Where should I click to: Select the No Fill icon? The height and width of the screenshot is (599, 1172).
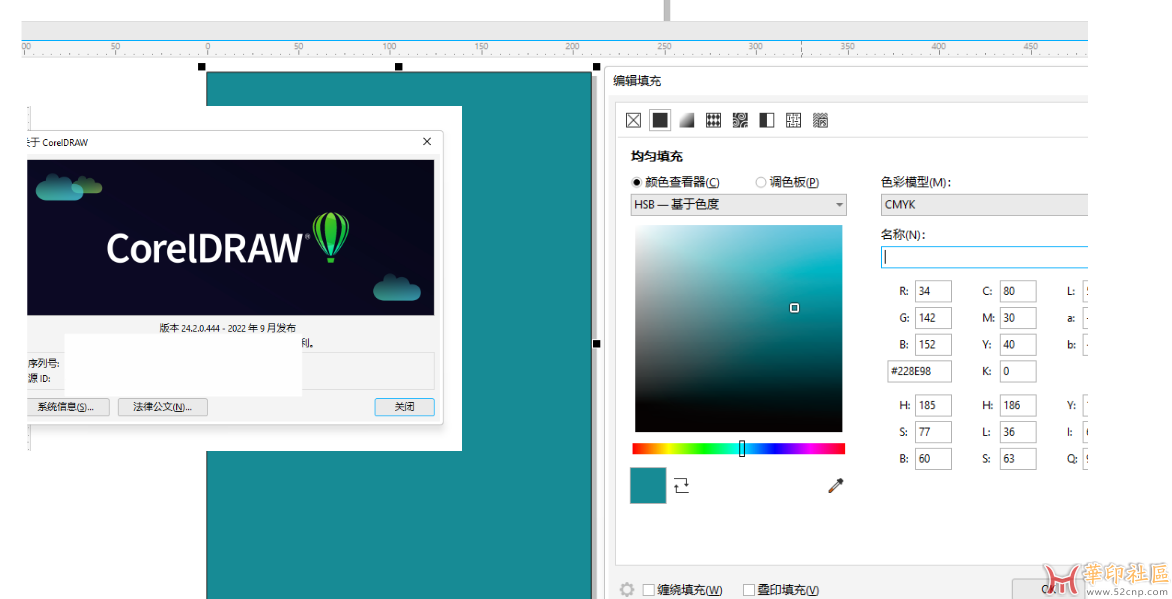[633, 120]
